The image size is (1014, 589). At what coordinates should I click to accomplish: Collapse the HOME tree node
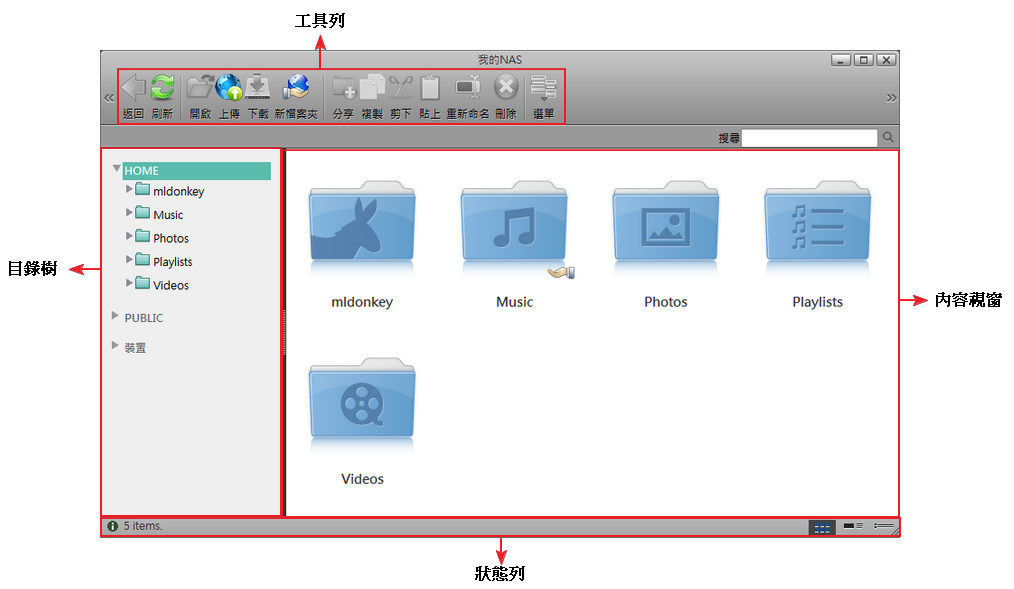tap(117, 169)
